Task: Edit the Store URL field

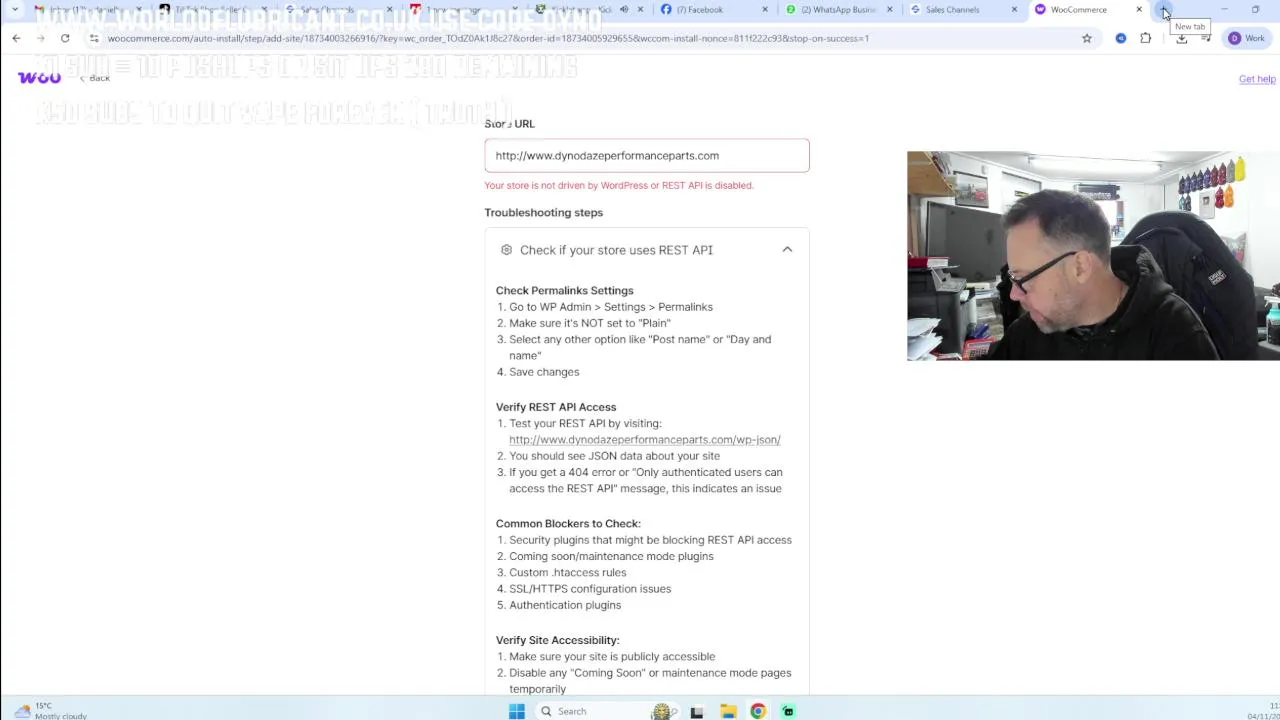Action: pyautogui.click(x=647, y=156)
